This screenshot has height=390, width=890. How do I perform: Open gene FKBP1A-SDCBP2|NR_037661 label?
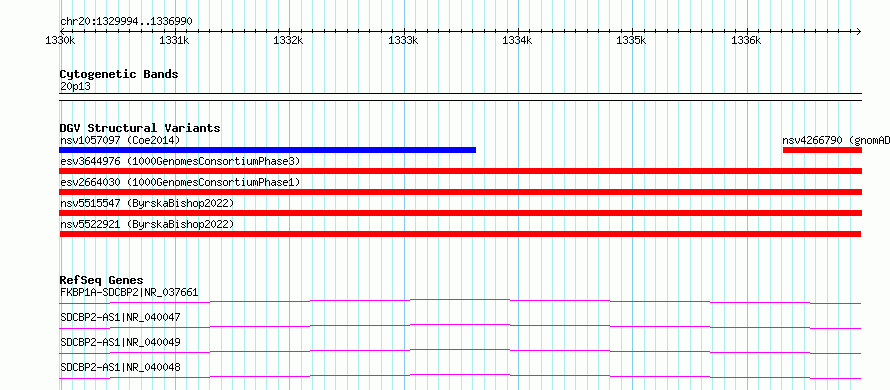point(129,293)
